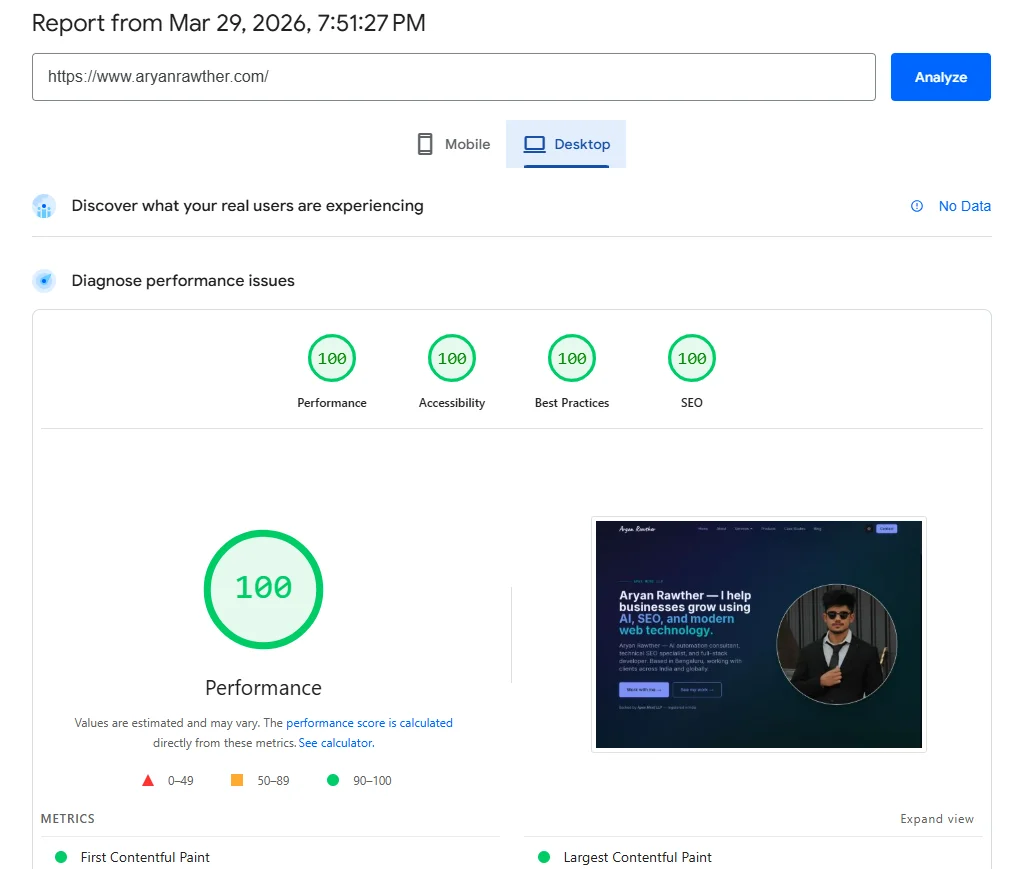This screenshot has height=869, width=1018.
Task: Switch to the Mobile tab
Action: [x=452, y=144]
